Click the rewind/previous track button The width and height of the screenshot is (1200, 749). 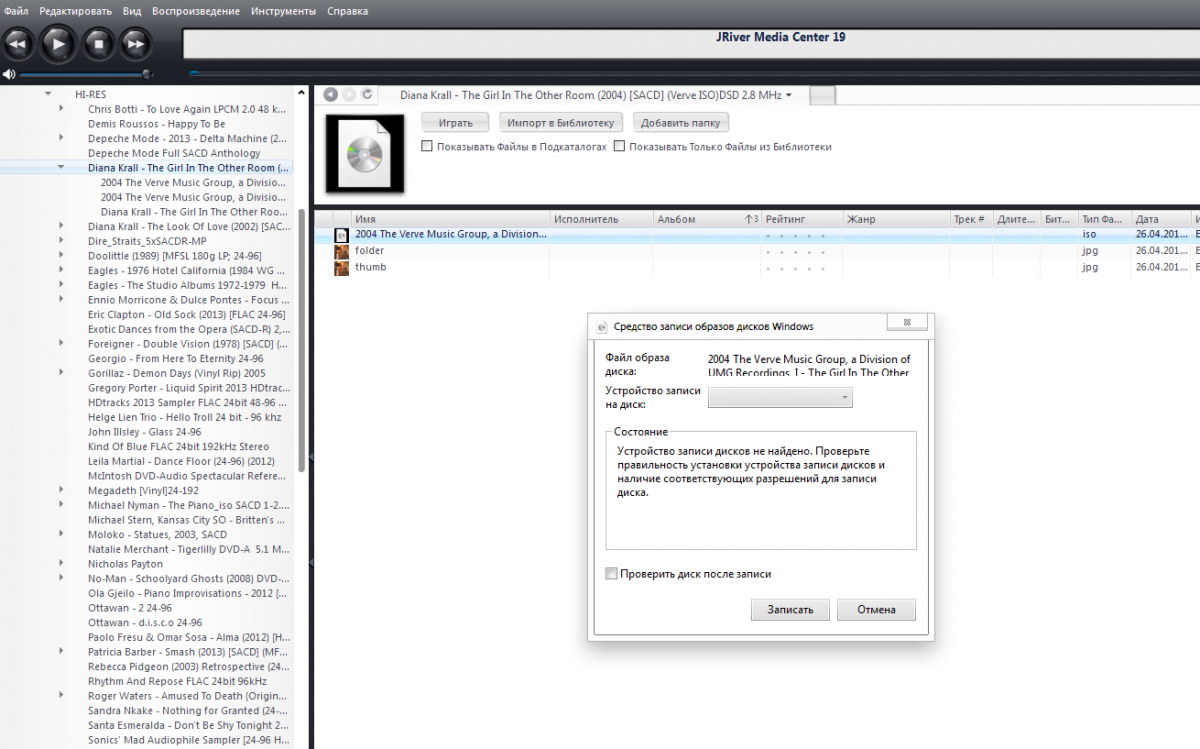pyautogui.click(x=19, y=44)
